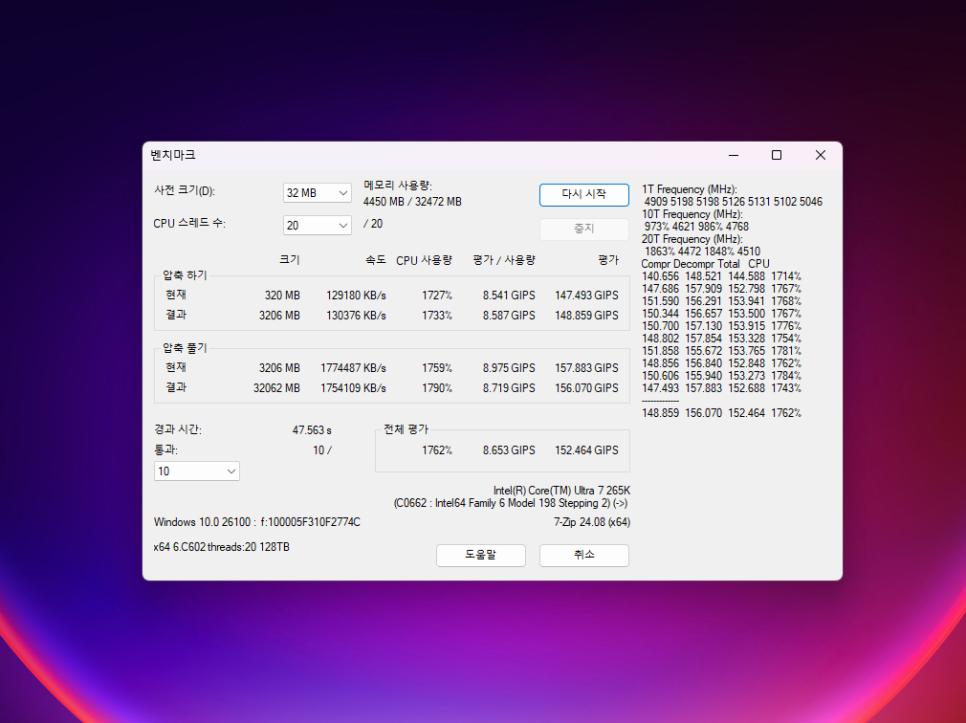Click the 전체 평가 group label
Screen dimensions: 966x723
(406, 429)
